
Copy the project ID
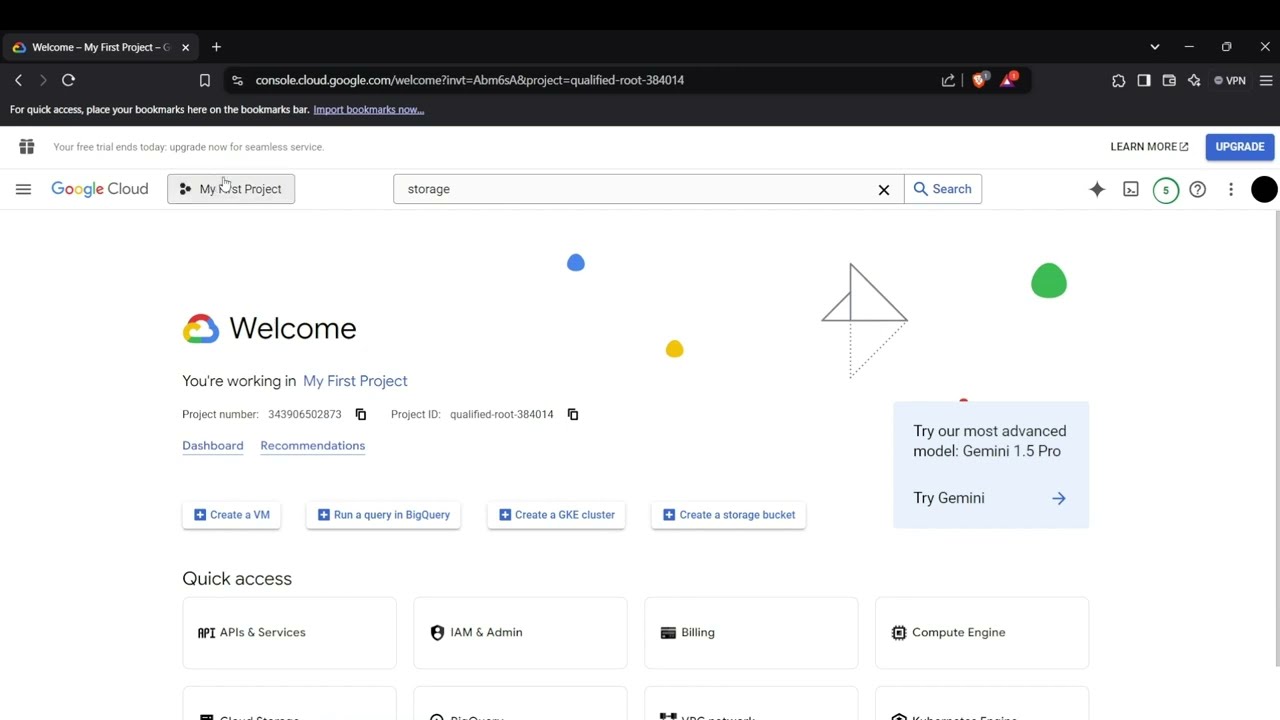(573, 414)
